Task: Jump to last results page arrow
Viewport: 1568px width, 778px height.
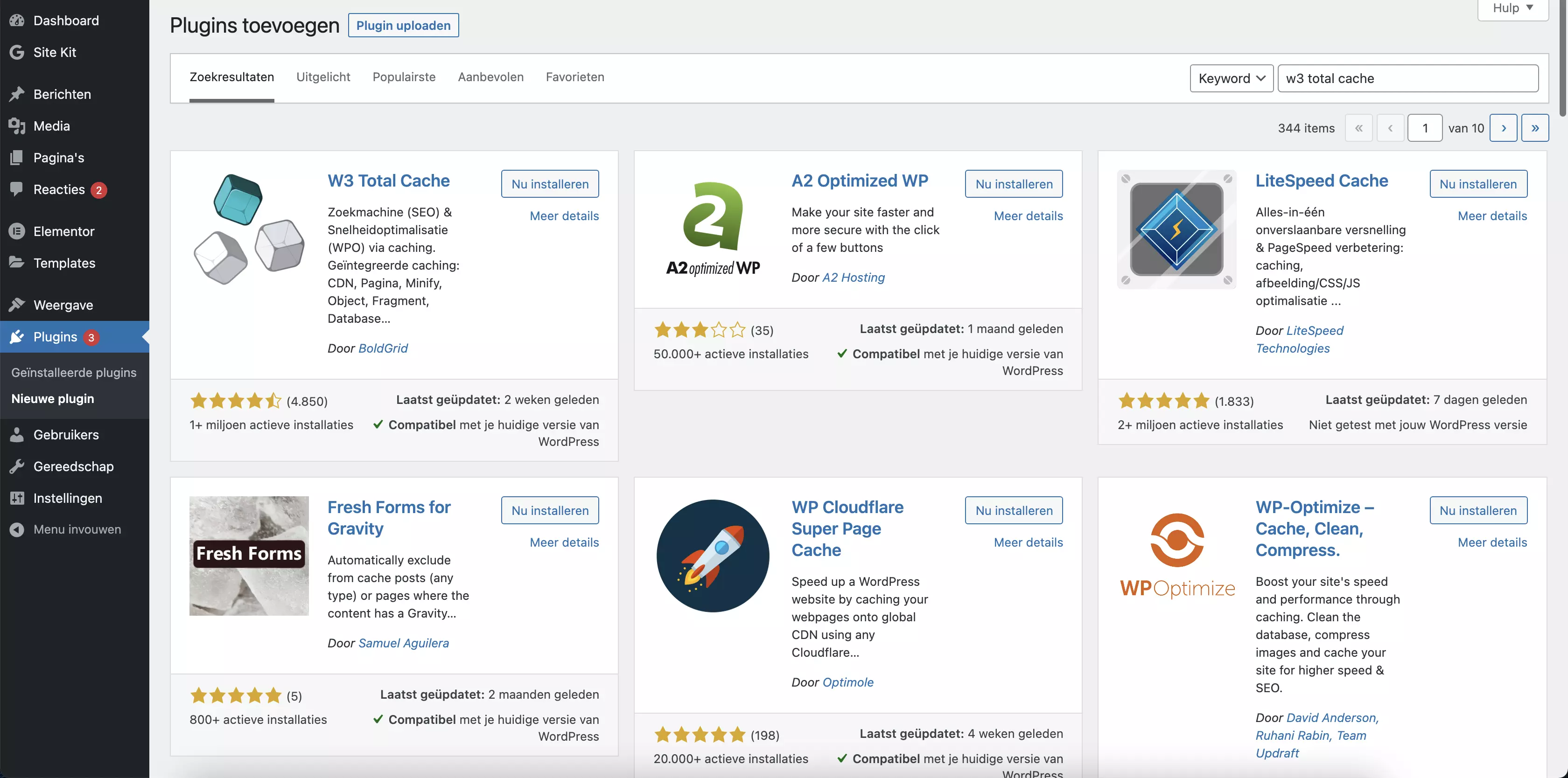Action: tap(1535, 128)
